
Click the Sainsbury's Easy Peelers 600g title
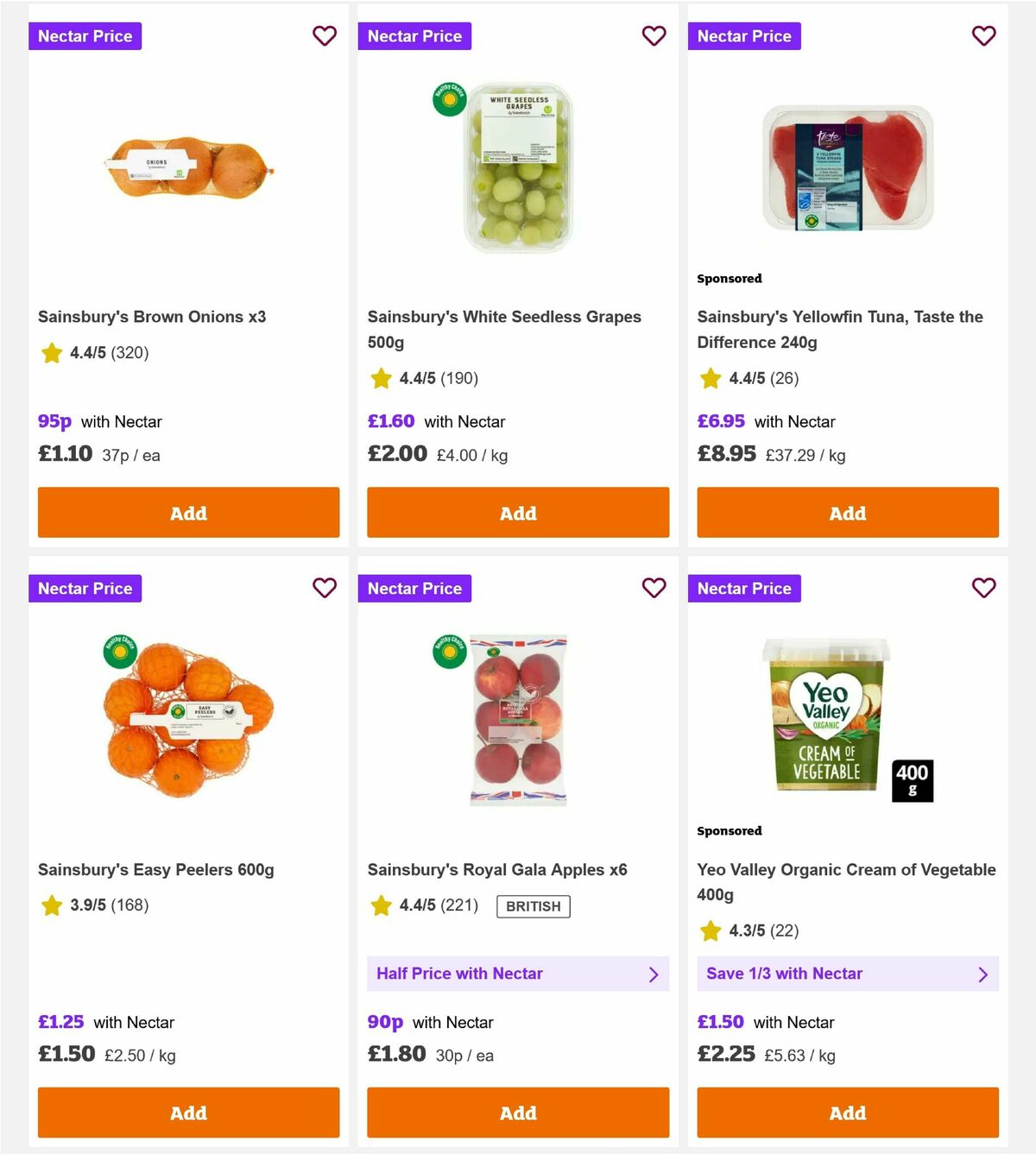[156, 869]
